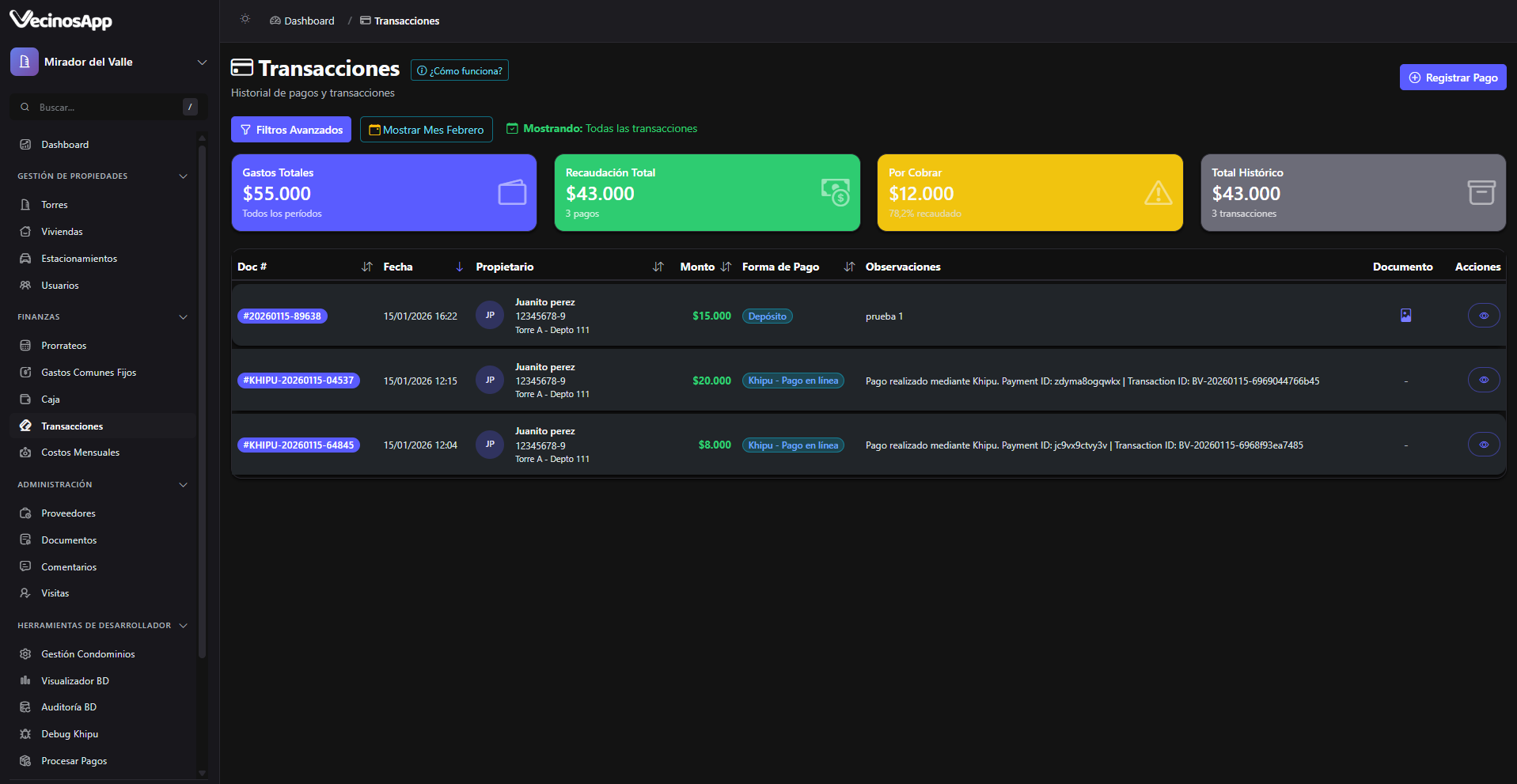Click the Mostrar Mes Febrero calendar icon
Viewport: 1517px width, 784px height.
tap(374, 130)
